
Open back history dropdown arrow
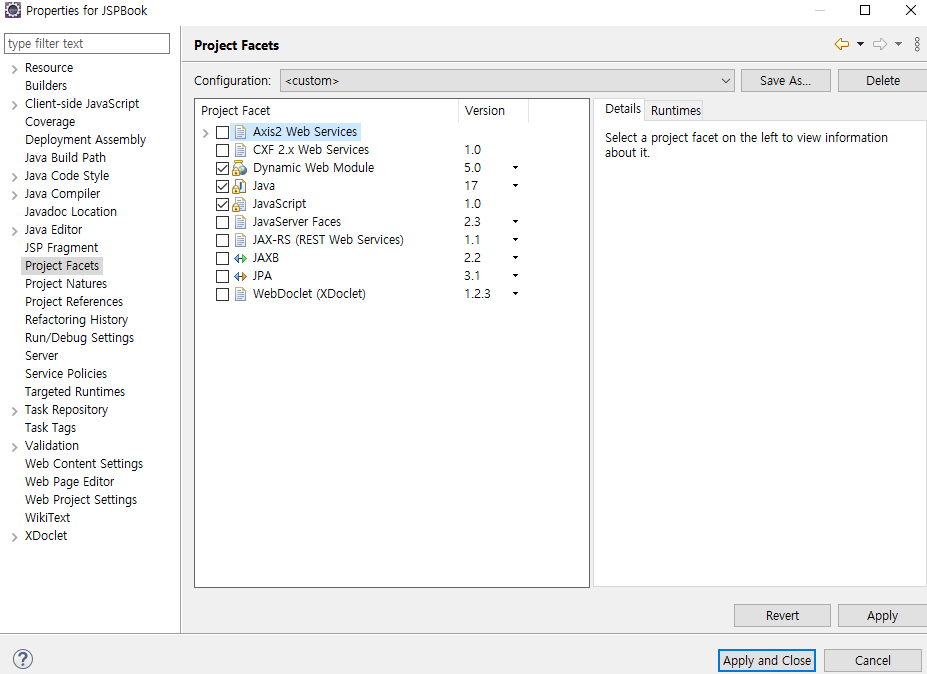click(x=860, y=44)
